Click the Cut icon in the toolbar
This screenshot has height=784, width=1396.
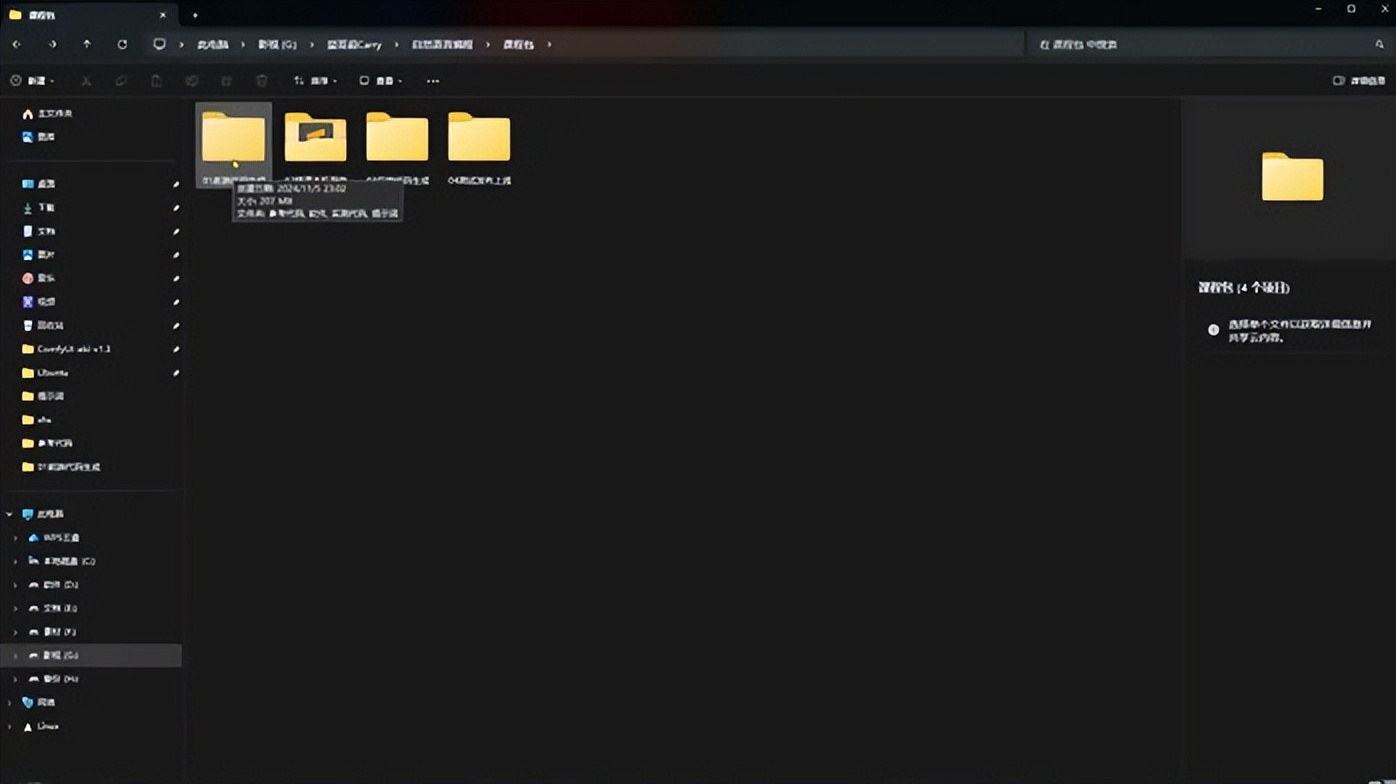tap(86, 81)
